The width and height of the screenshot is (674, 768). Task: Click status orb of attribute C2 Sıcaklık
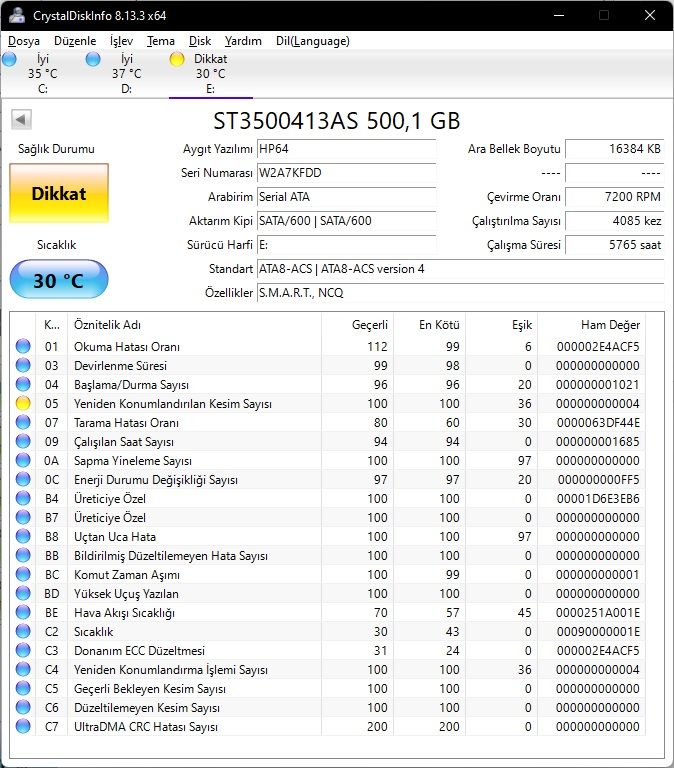(x=23, y=631)
